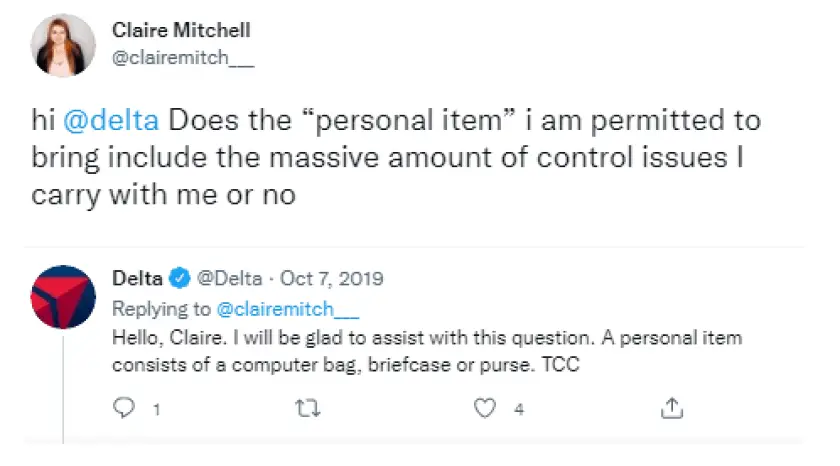This screenshot has height=466, width=840.
Task: Open the @Delta handle in the reply header
Action: coord(230,279)
